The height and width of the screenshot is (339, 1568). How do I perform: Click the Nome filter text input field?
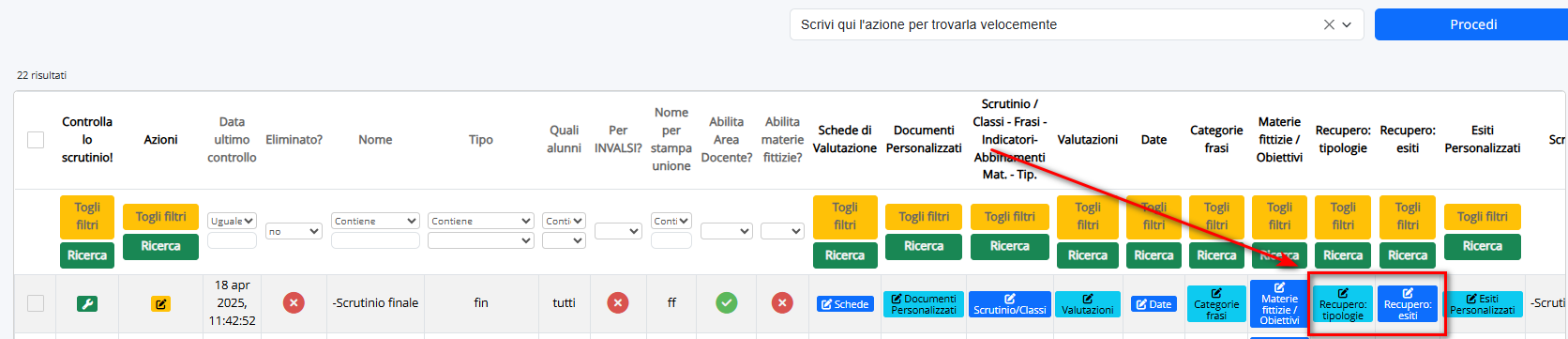click(x=375, y=240)
